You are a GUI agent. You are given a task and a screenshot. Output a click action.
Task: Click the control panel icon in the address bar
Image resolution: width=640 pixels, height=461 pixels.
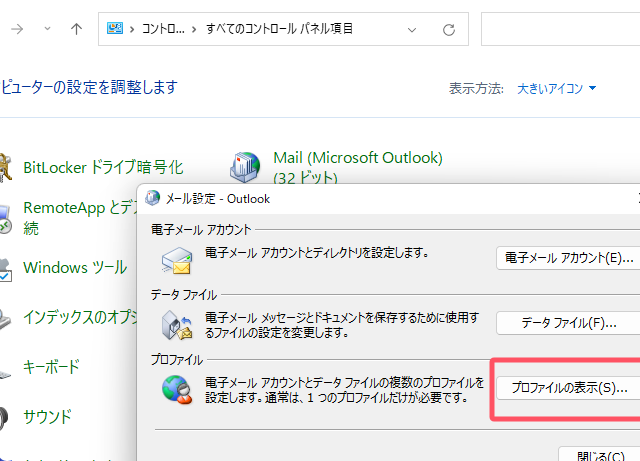pyautogui.click(x=115, y=30)
